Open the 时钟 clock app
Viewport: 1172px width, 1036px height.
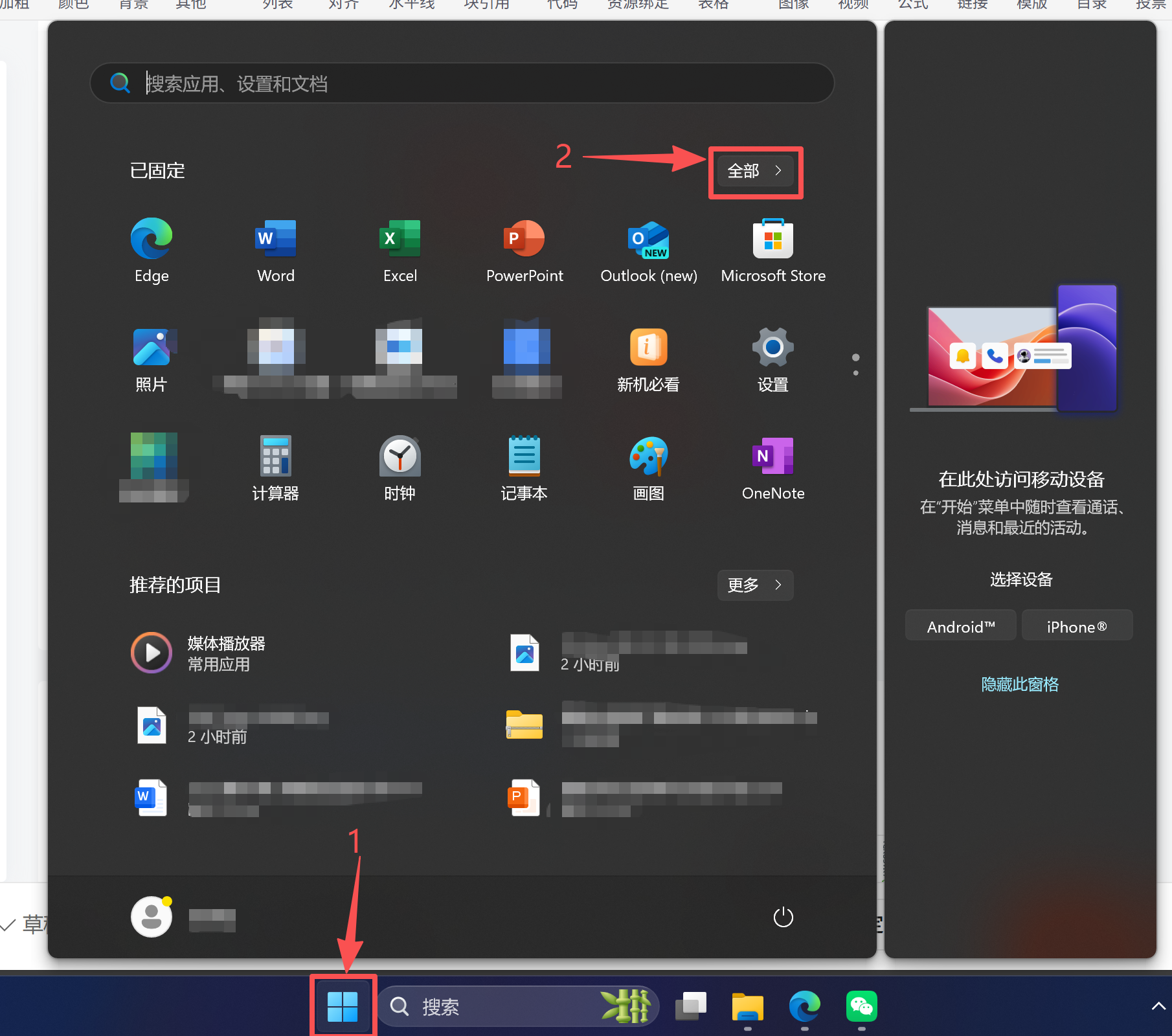click(x=400, y=468)
